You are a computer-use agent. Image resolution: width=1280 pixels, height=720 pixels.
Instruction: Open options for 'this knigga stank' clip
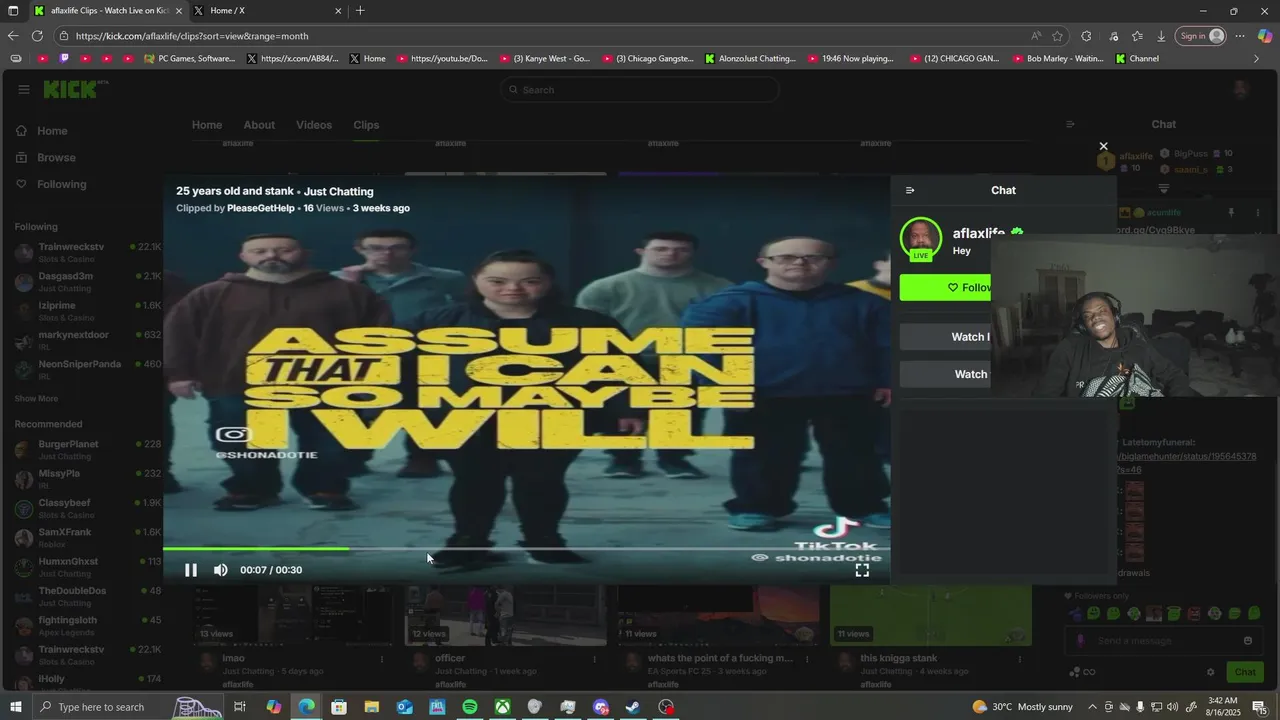(1020, 659)
